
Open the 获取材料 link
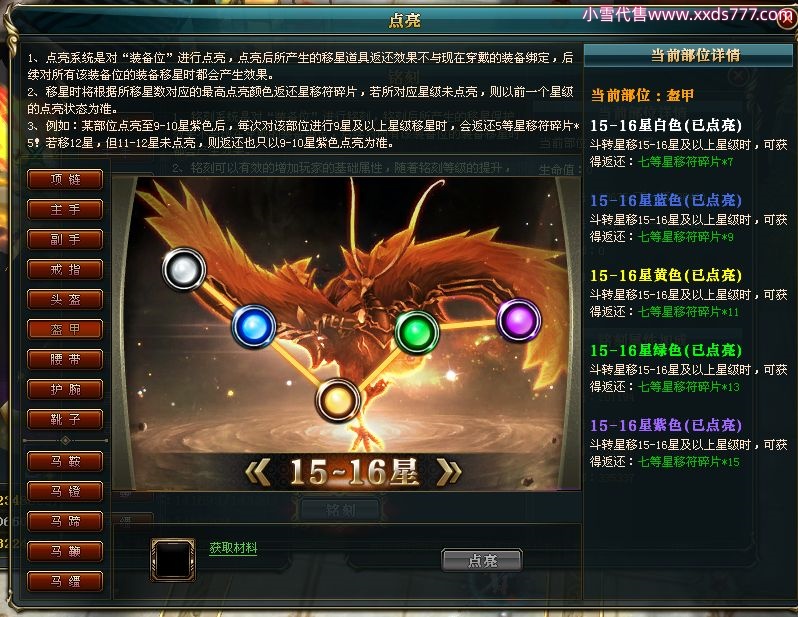coord(233,548)
